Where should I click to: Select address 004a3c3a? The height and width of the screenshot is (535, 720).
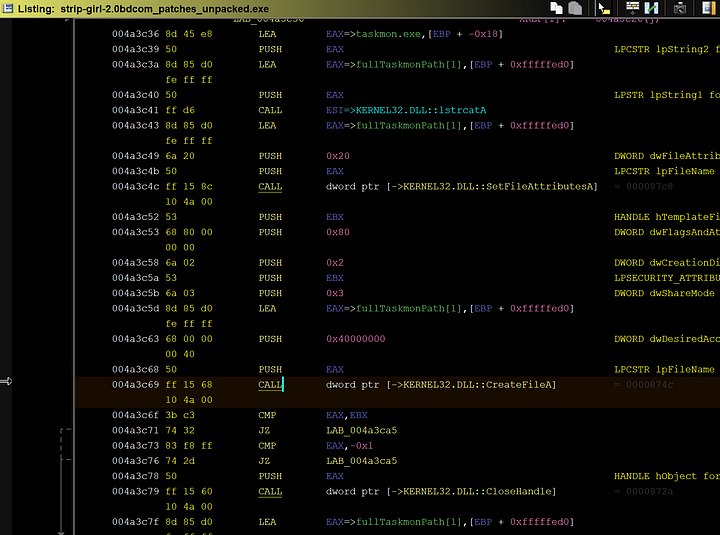(135, 64)
